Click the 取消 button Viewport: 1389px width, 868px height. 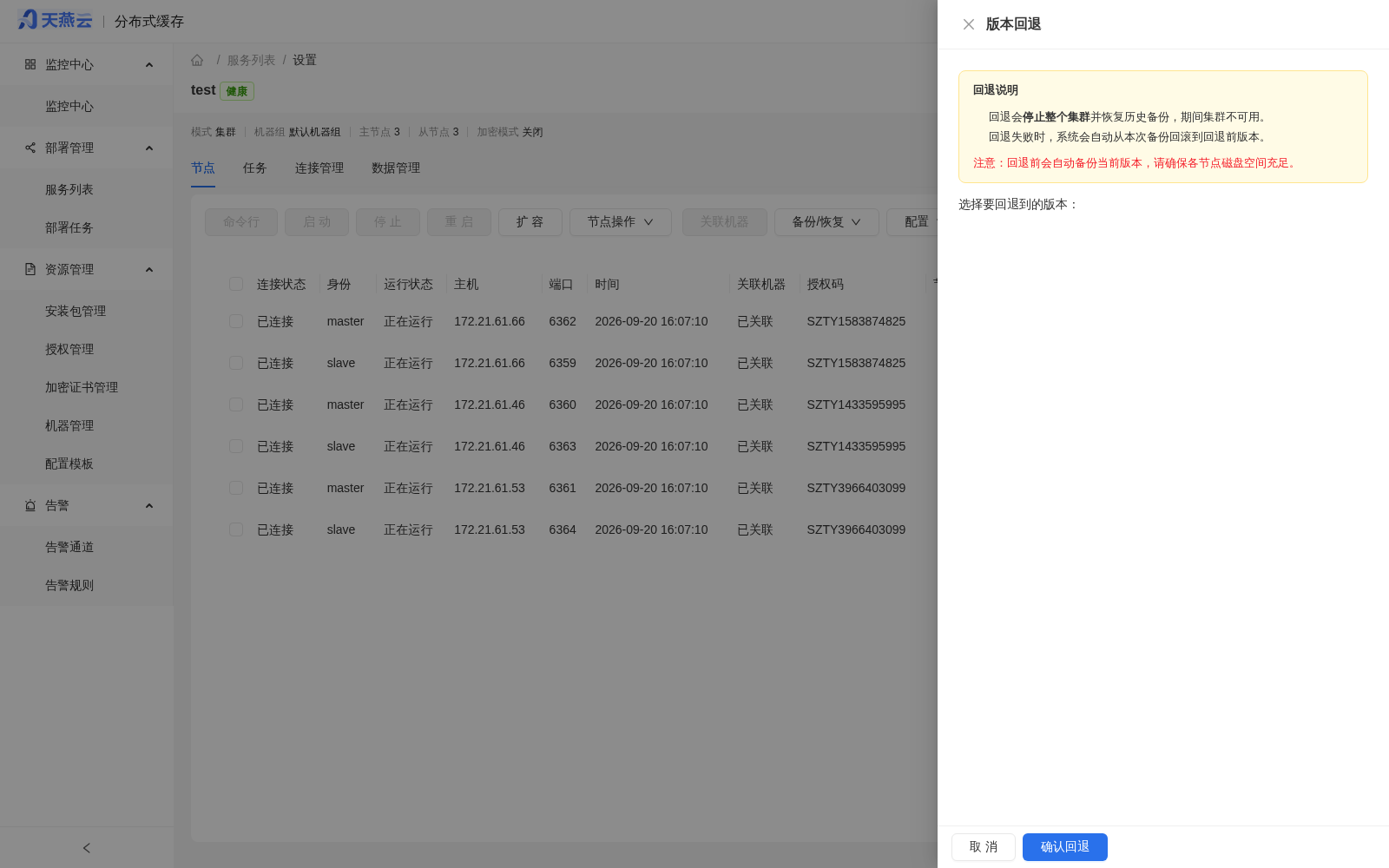(x=984, y=847)
